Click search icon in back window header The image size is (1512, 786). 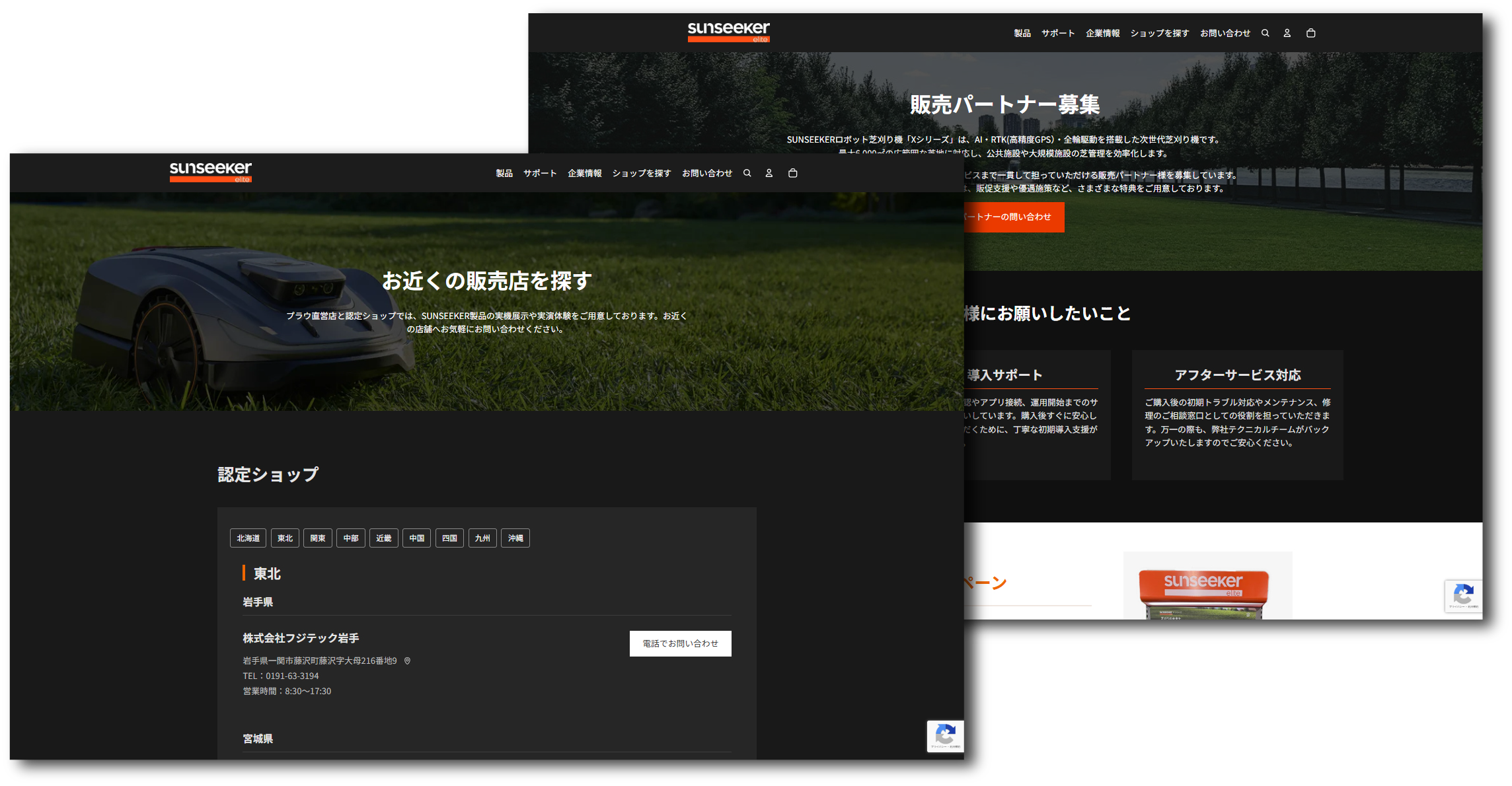pos(1265,33)
